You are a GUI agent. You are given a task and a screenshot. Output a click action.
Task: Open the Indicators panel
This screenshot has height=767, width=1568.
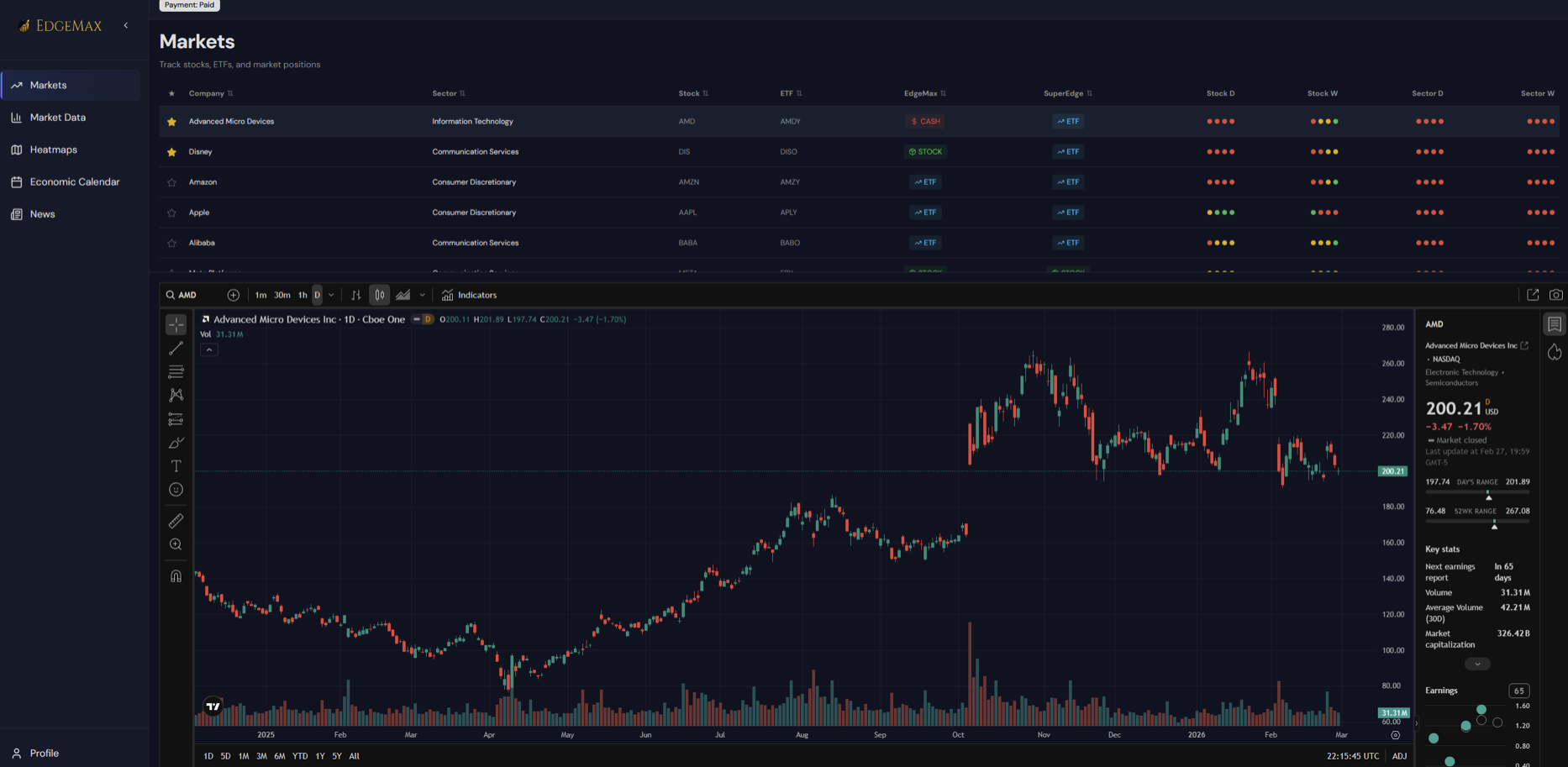click(x=469, y=295)
